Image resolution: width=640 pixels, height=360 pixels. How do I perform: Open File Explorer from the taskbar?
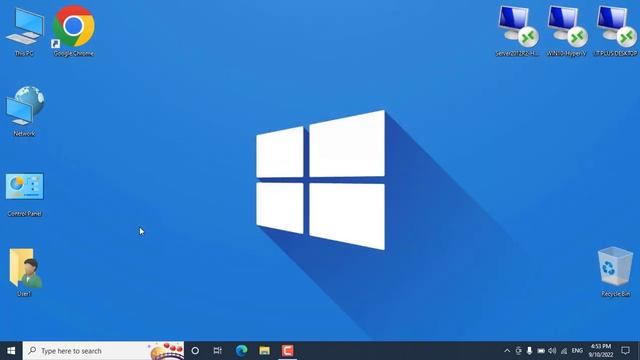[x=264, y=351]
